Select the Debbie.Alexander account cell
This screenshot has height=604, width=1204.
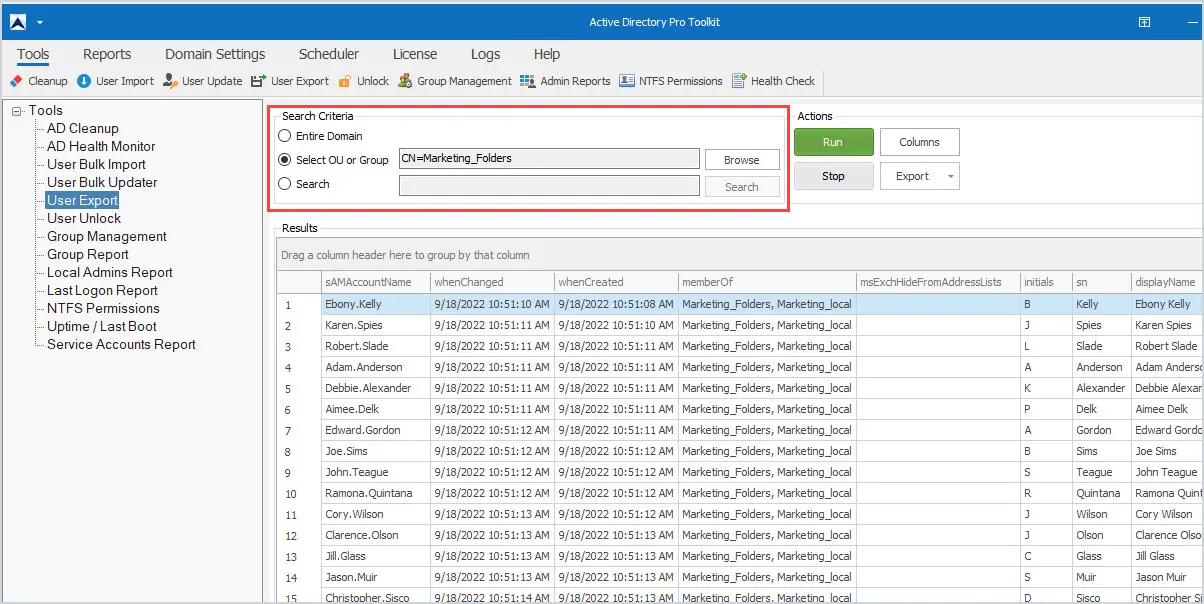coord(376,388)
